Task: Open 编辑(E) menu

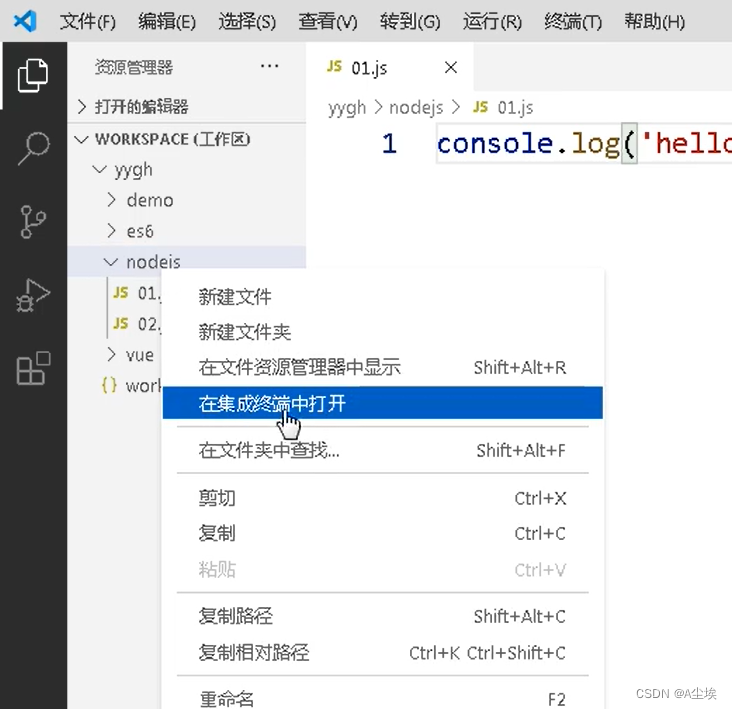Action: tap(167, 21)
